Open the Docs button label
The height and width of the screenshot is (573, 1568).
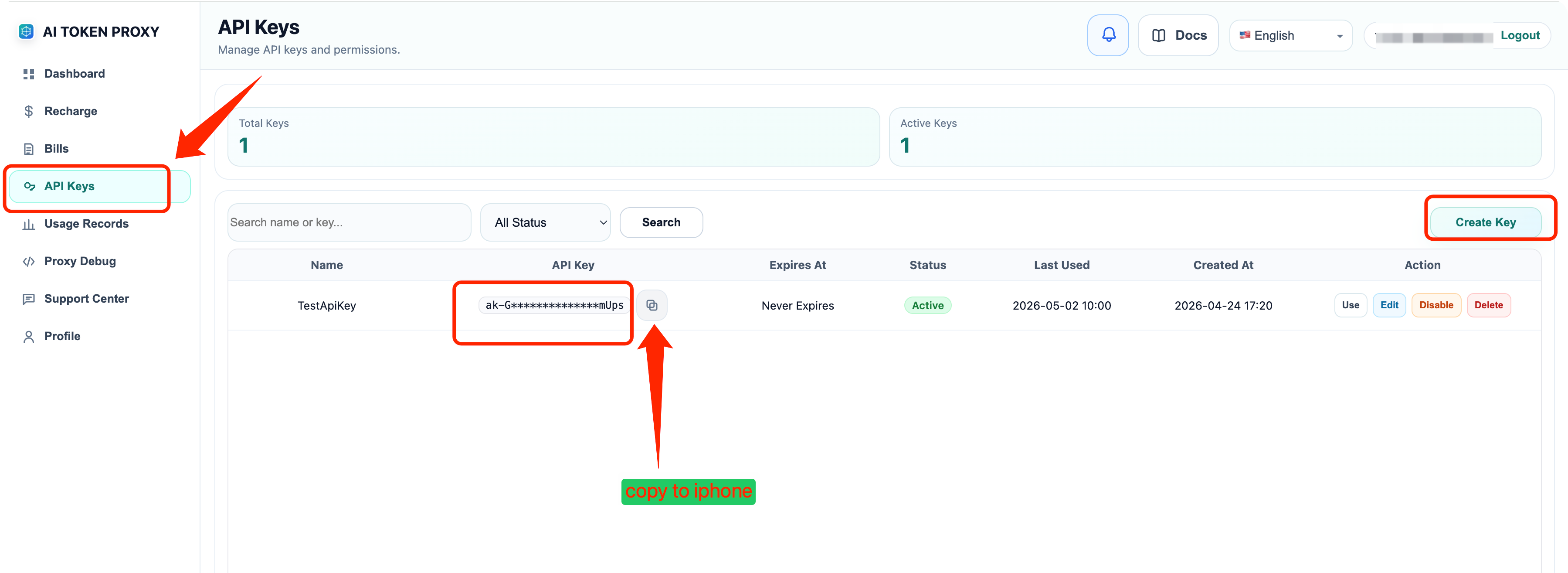(x=1191, y=36)
